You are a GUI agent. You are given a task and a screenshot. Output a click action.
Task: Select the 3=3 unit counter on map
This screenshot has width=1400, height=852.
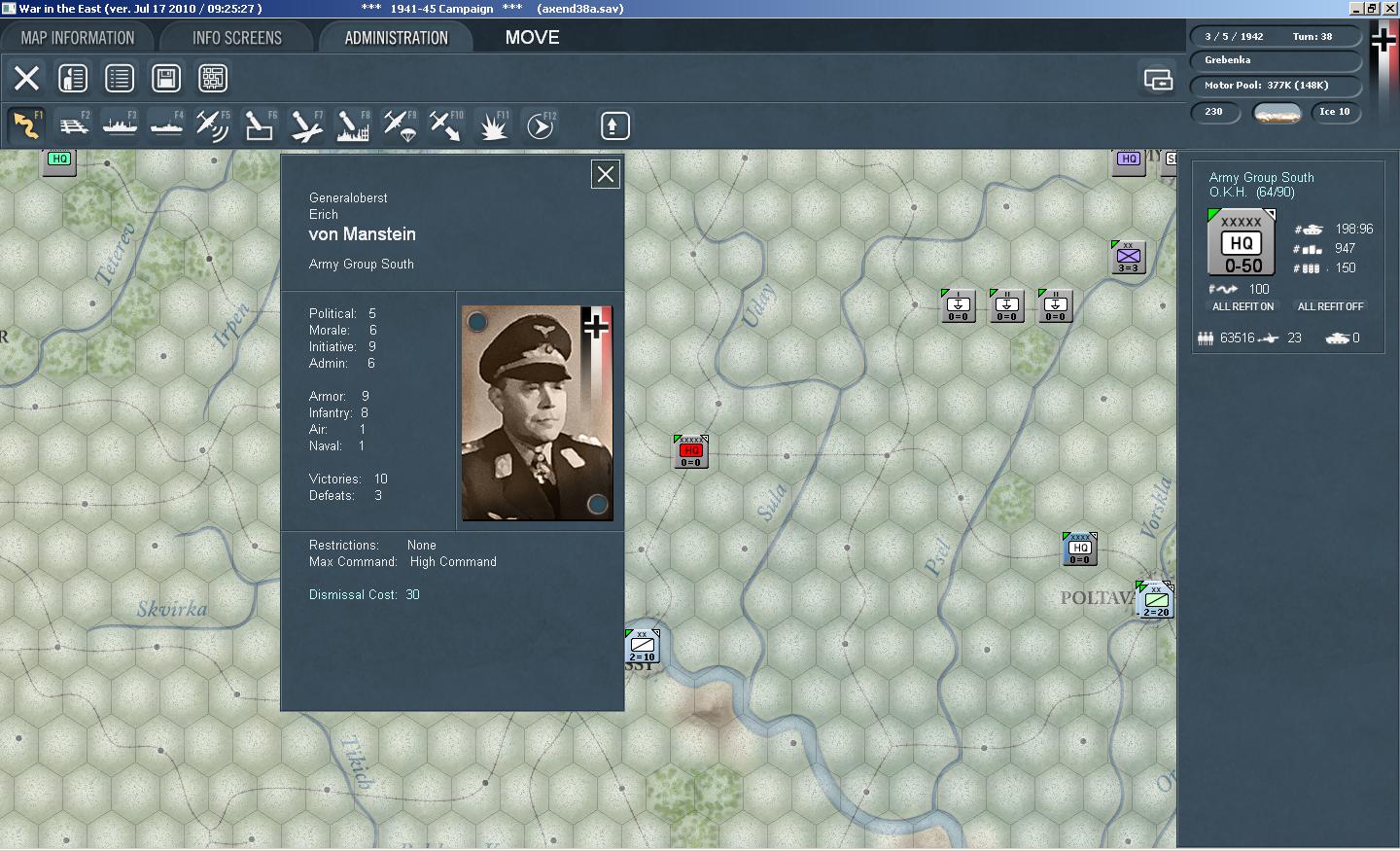pos(1128,257)
